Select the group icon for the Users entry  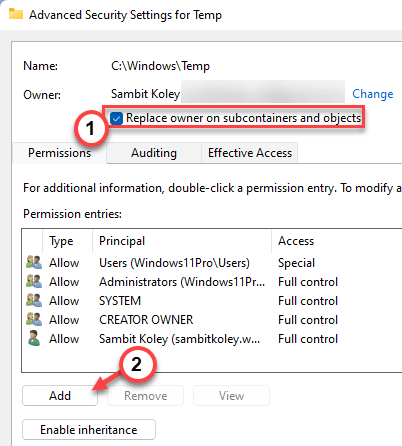tap(34, 262)
